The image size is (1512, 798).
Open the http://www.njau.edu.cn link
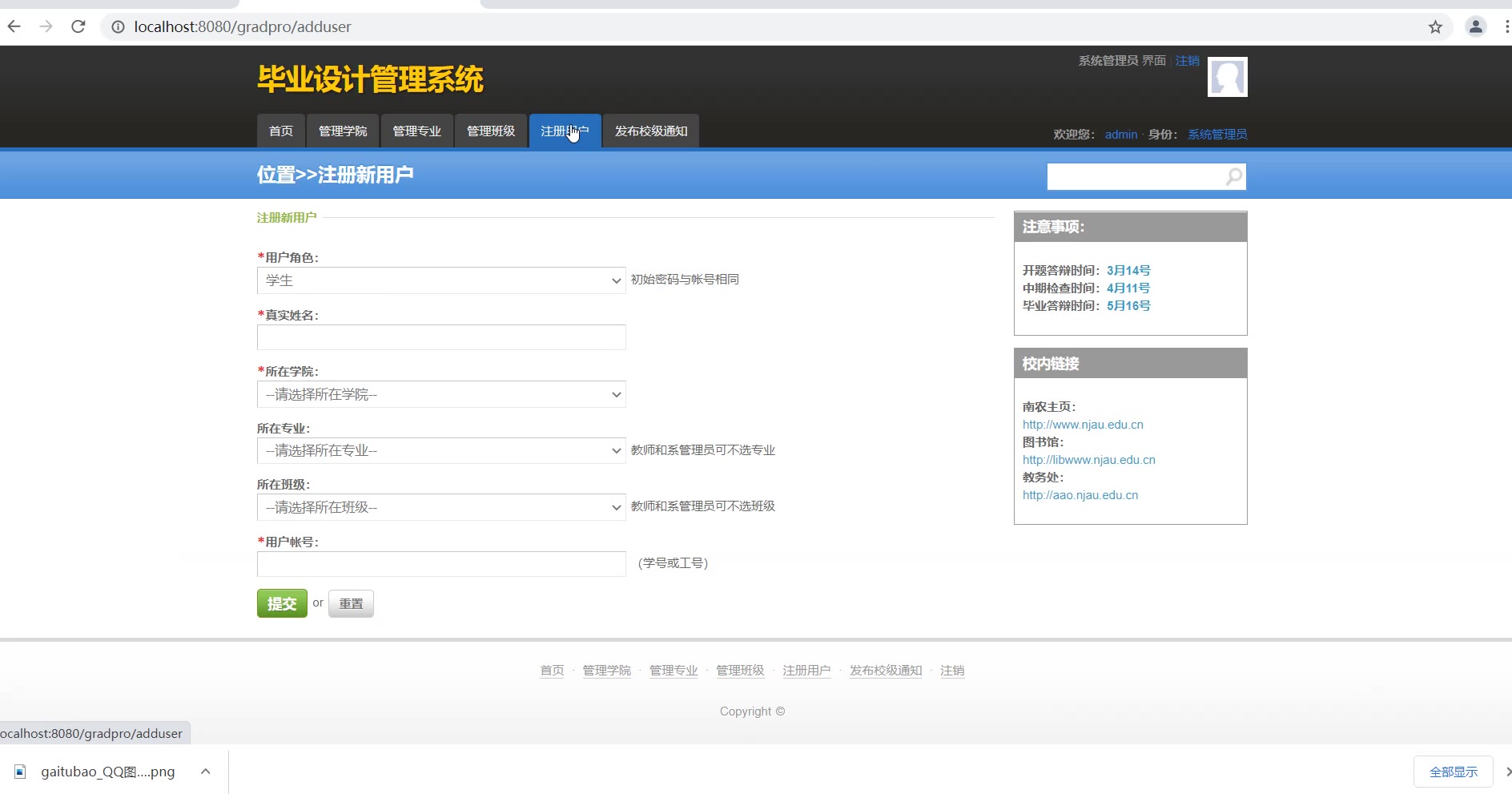(x=1083, y=425)
